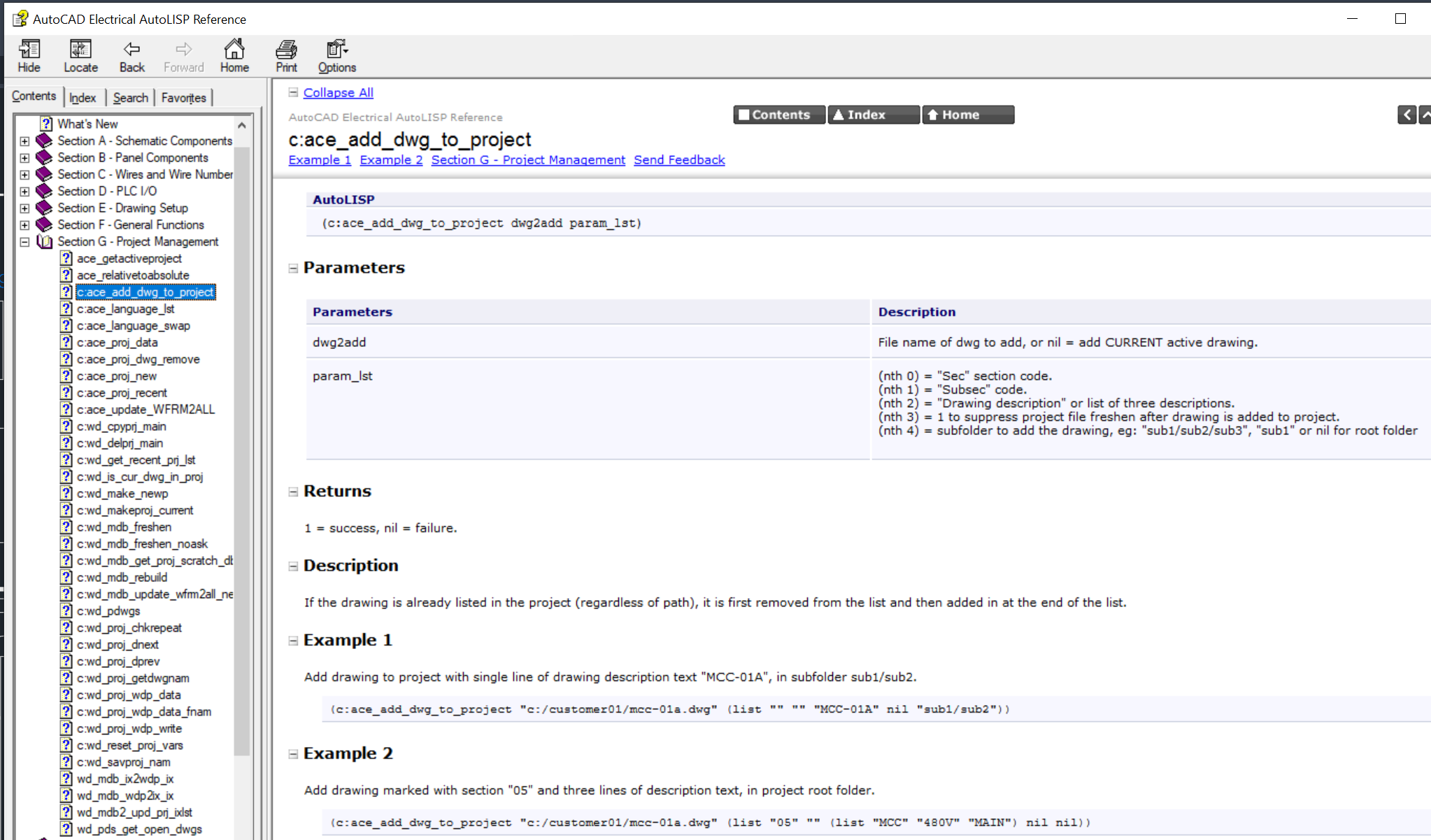The width and height of the screenshot is (1431, 840).
Task: Click the open book icon for Section G
Action: click(x=44, y=241)
